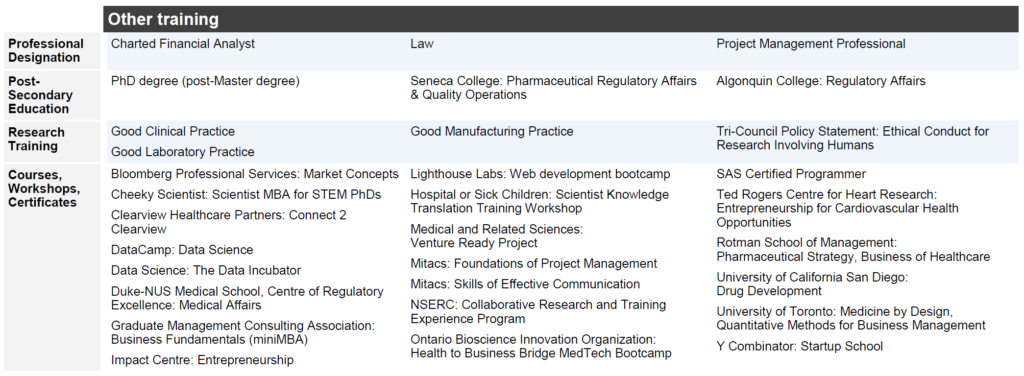The height and width of the screenshot is (376, 1024).
Task: Click Project Management Professional entry
Action: pos(810,44)
